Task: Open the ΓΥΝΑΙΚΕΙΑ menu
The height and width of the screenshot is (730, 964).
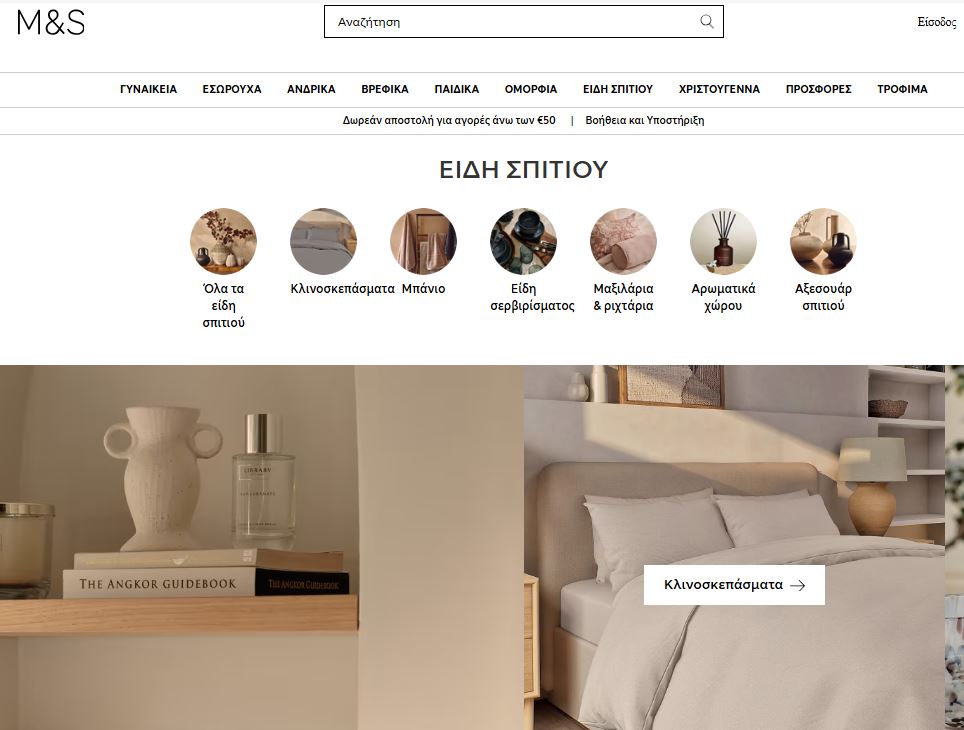Action: [x=148, y=89]
